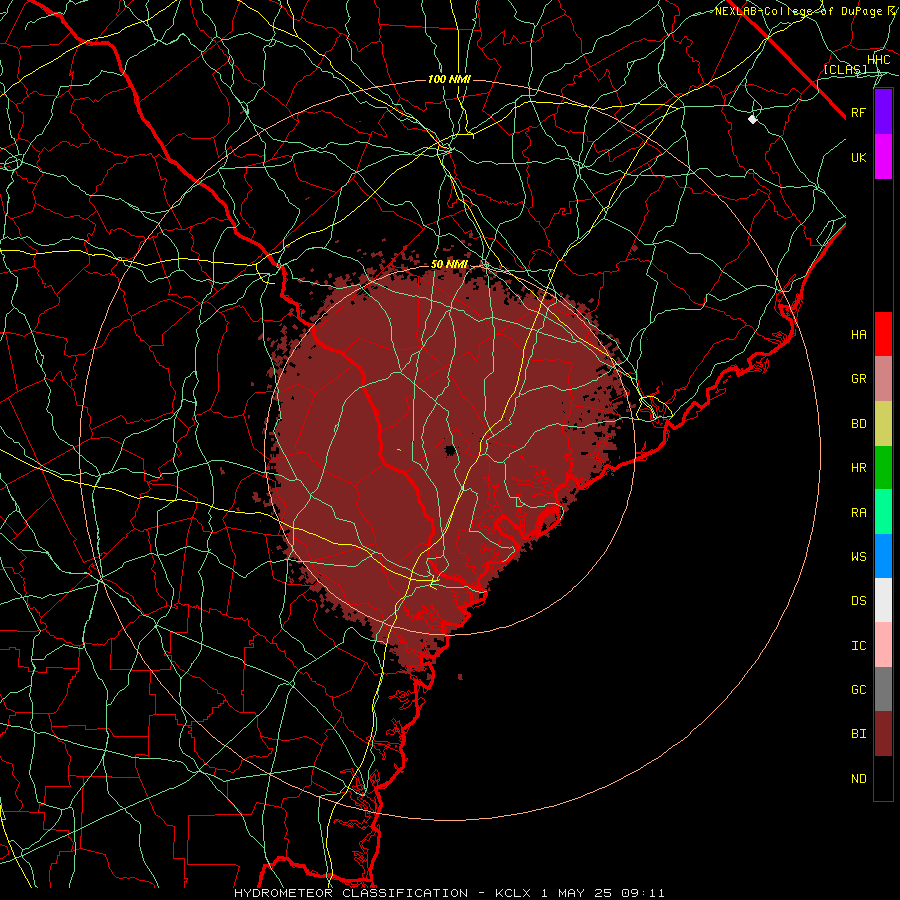Click the black radar site dot at center

click(x=451, y=450)
